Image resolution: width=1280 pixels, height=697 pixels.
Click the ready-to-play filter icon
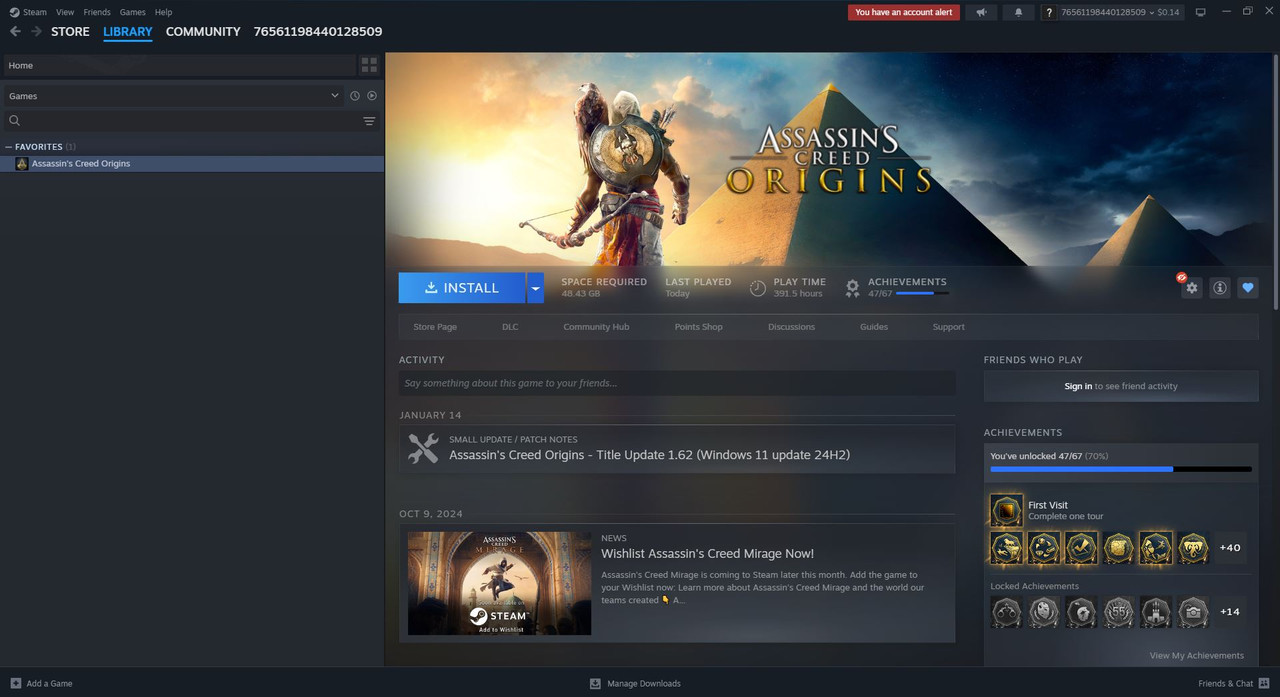tap(372, 96)
